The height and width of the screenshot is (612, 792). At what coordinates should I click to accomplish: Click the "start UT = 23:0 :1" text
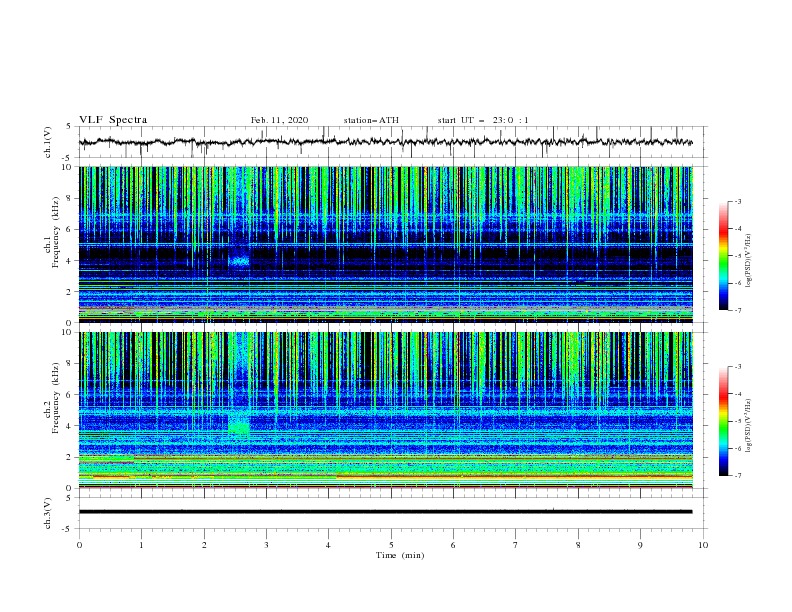[x=483, y=120]
